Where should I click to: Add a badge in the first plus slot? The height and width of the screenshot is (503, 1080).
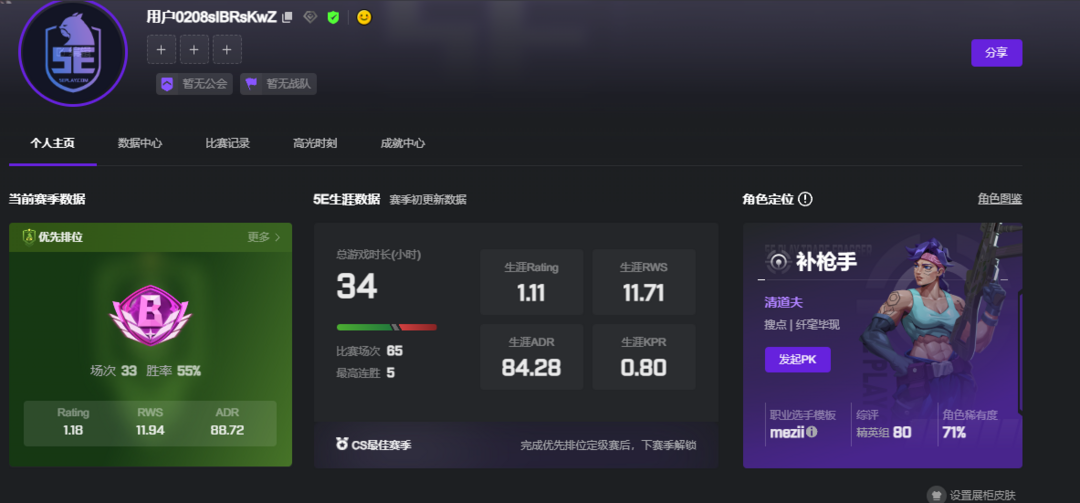[161, 50]
